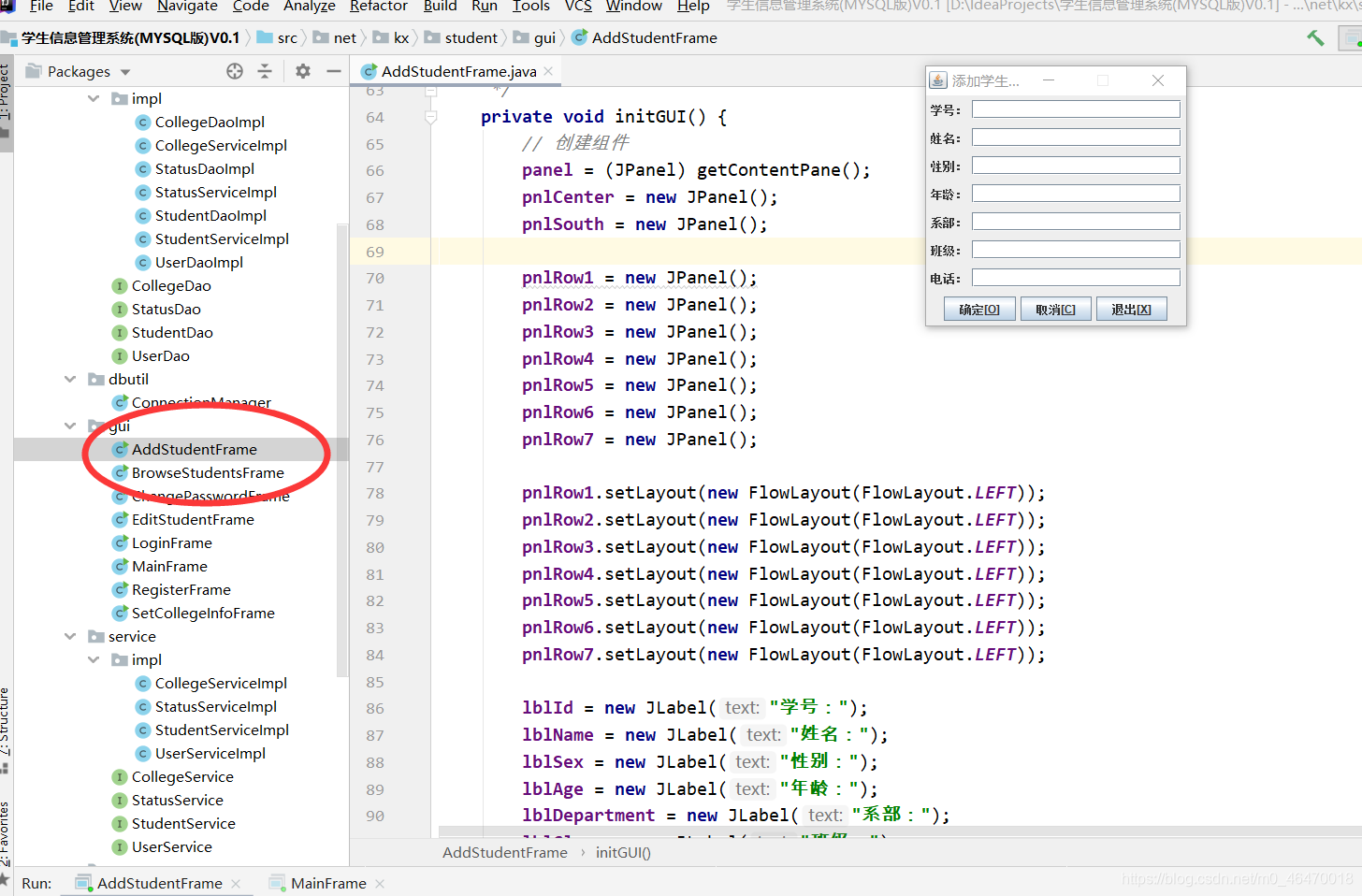
Task: Open the Packages panel settings gear
Action: 303,71
